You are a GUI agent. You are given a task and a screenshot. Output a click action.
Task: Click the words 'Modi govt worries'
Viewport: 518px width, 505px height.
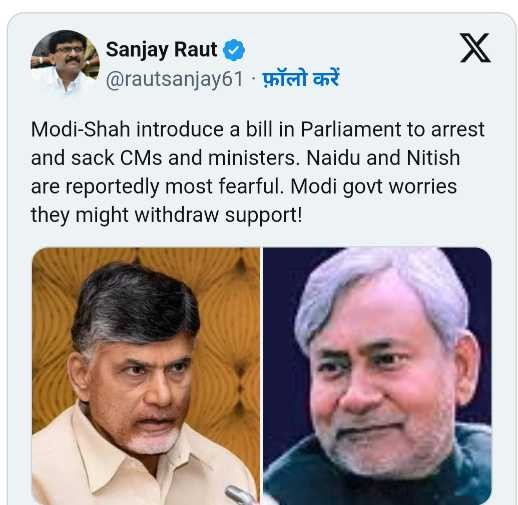tap(373, 186)
